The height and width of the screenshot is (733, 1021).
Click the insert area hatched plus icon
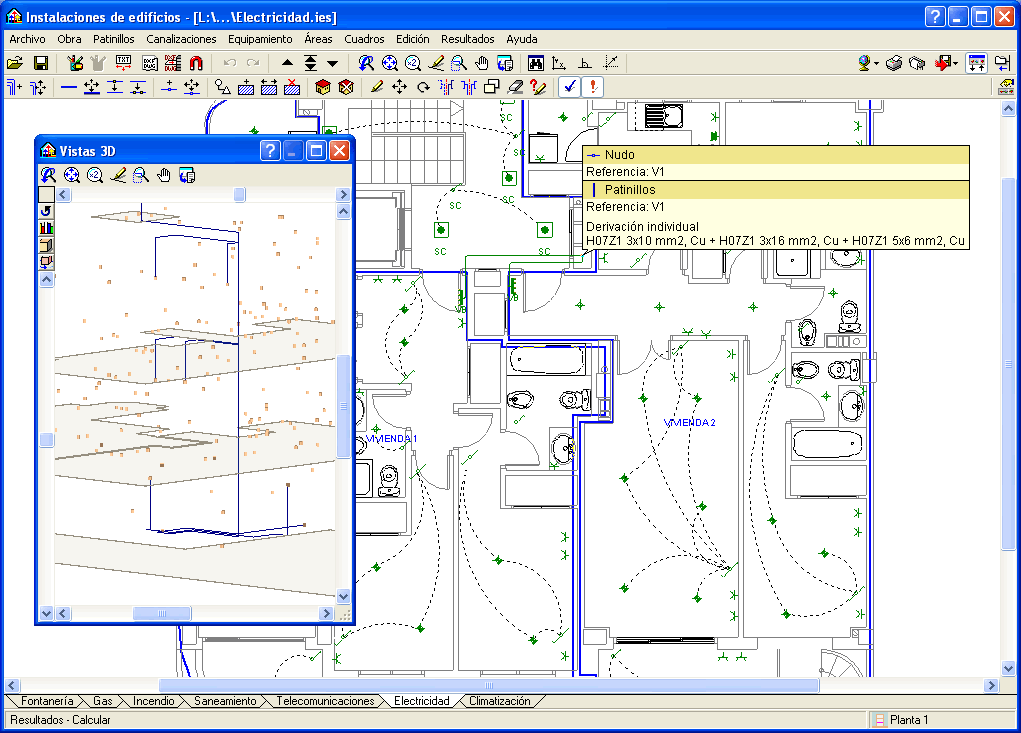(x=245, y=87)
